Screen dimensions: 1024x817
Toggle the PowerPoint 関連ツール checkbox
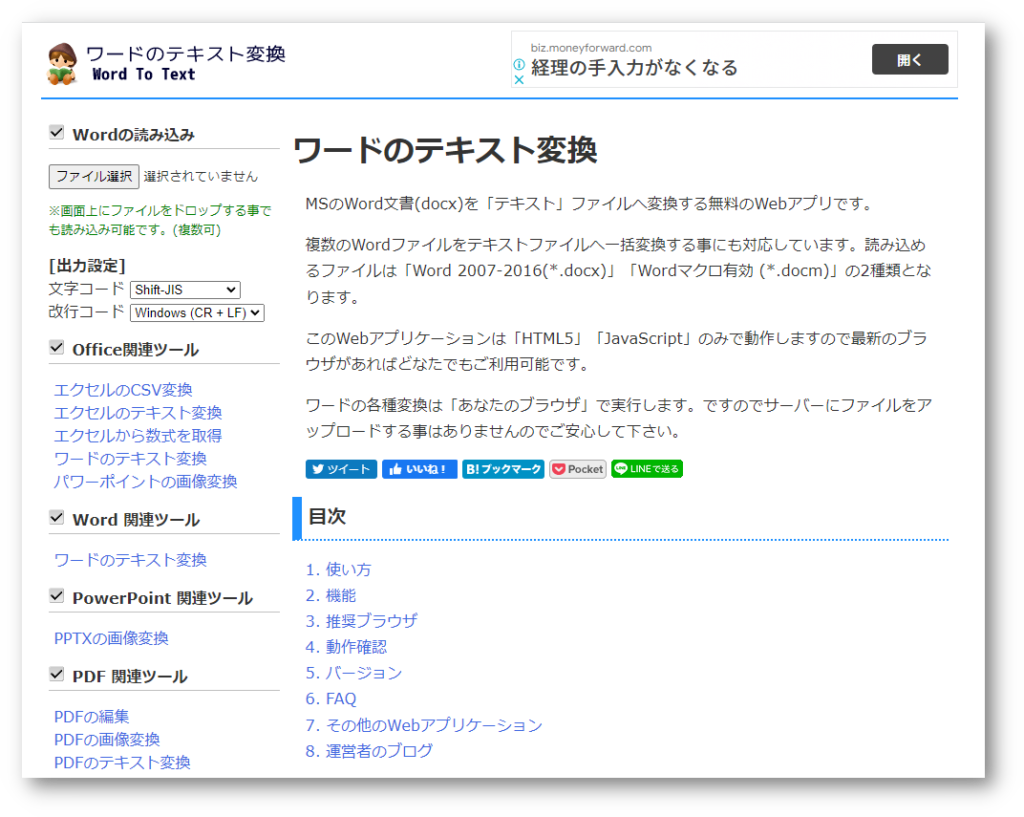pyautogui.click(x=57, y=596)
